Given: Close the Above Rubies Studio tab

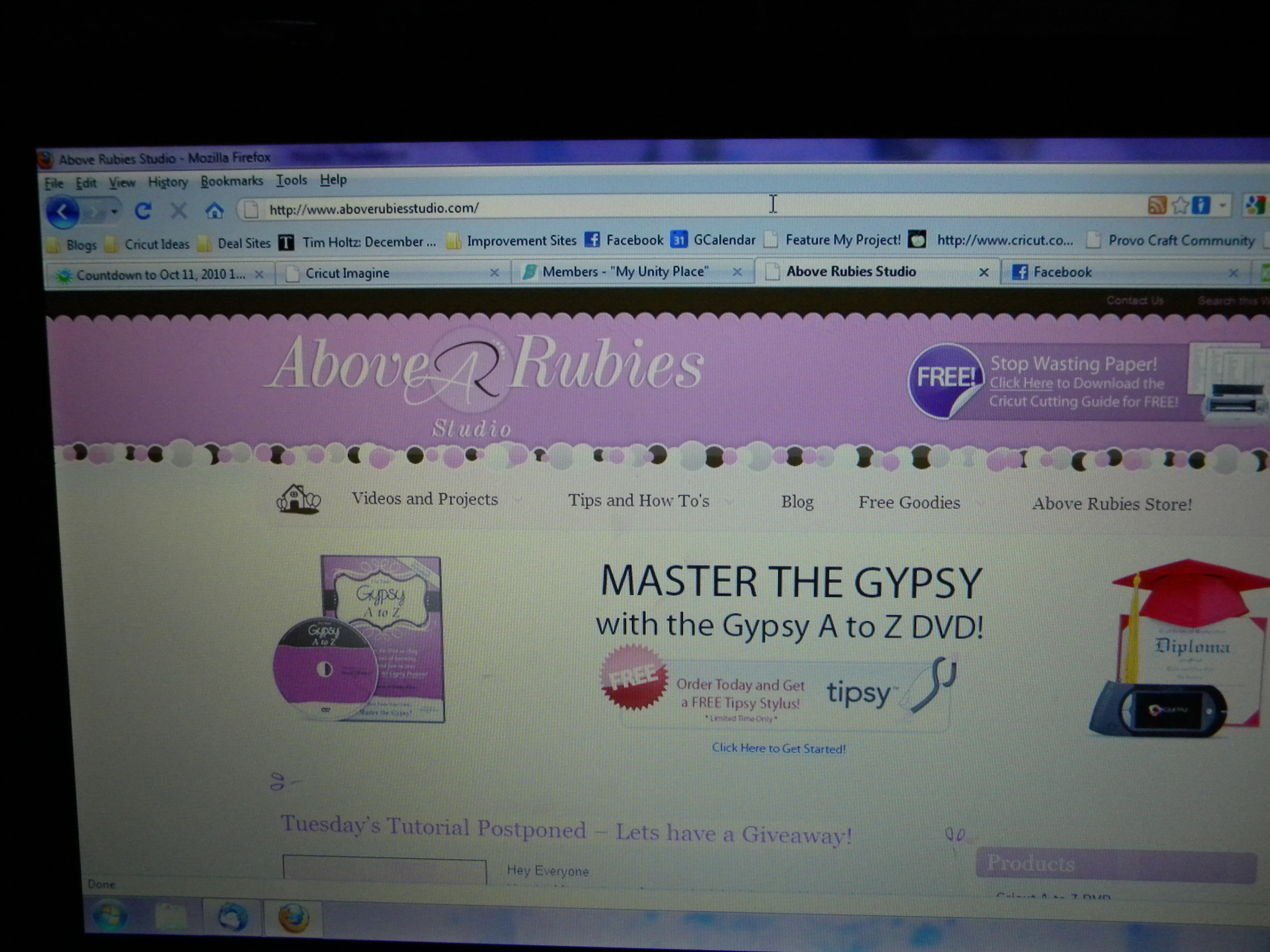Looking at the screenshot, I should coord(983,272).
